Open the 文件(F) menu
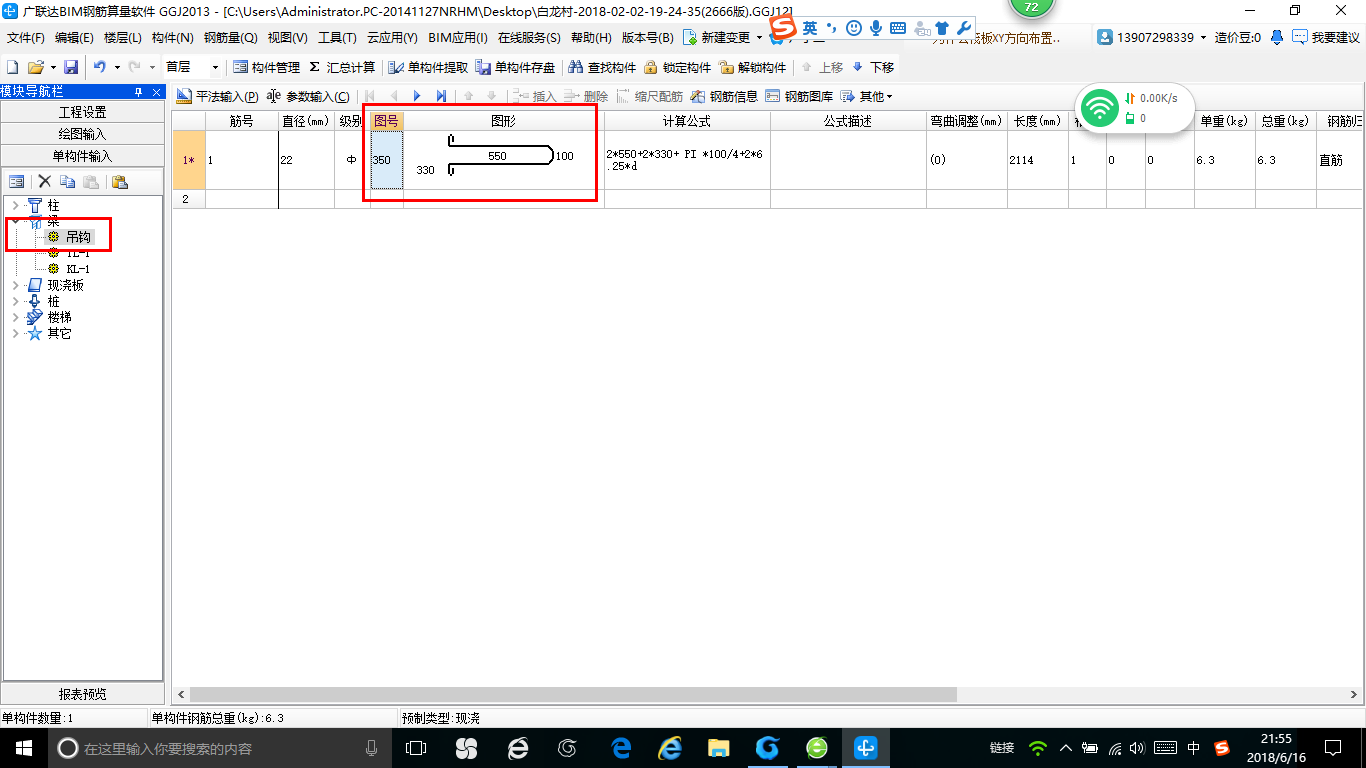1366x768 pixels. point(26,37)
